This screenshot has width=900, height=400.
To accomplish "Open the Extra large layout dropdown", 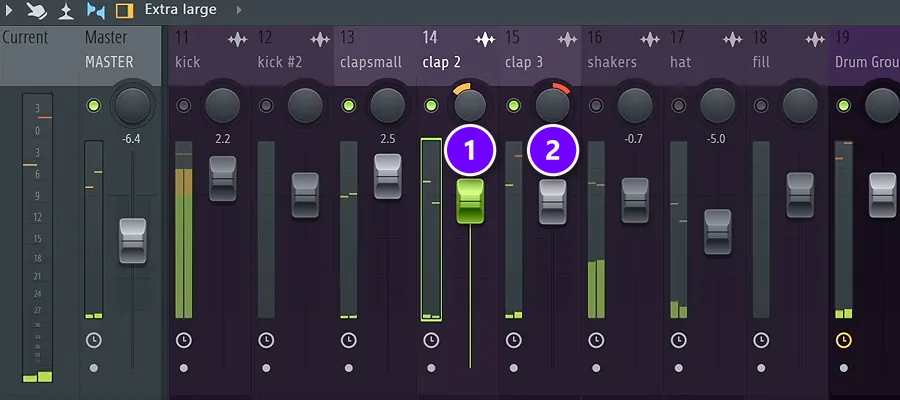I will tap(180, 9).
